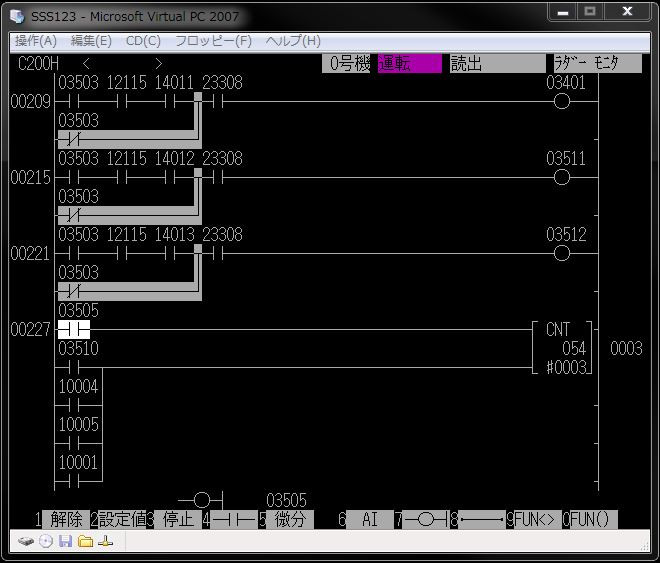Click the CNT 054 counter block
Viewport: 660px width, 563px height.
click(562, 348)
